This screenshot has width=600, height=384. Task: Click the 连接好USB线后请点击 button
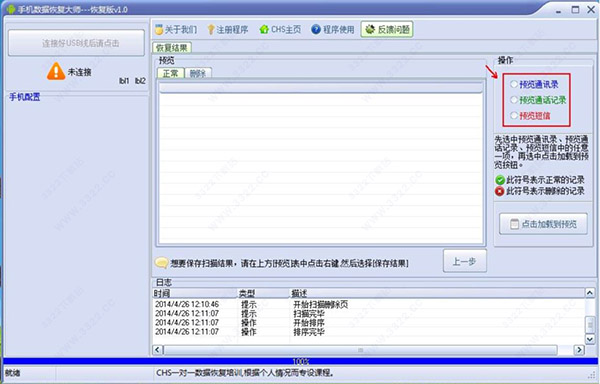click(77, 43)
